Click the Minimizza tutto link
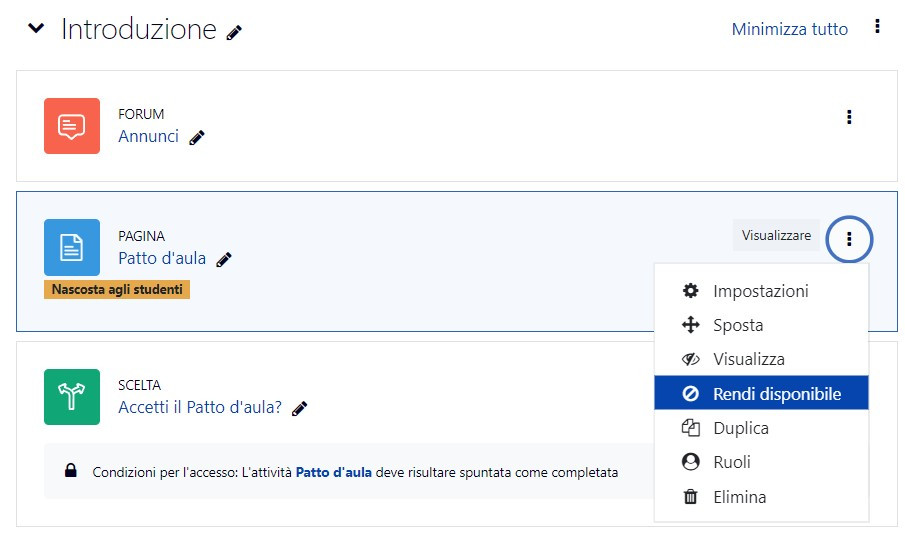This screenshot has width=905, height=533. pyautogui.click(x=790, y=29)
